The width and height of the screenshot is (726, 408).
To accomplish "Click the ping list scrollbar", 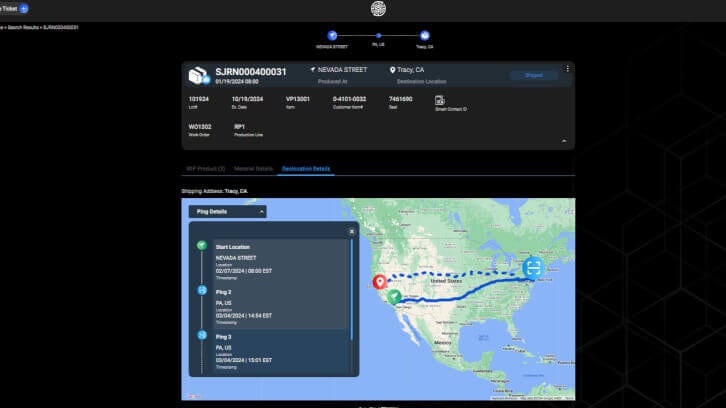I will pos(351,290).
